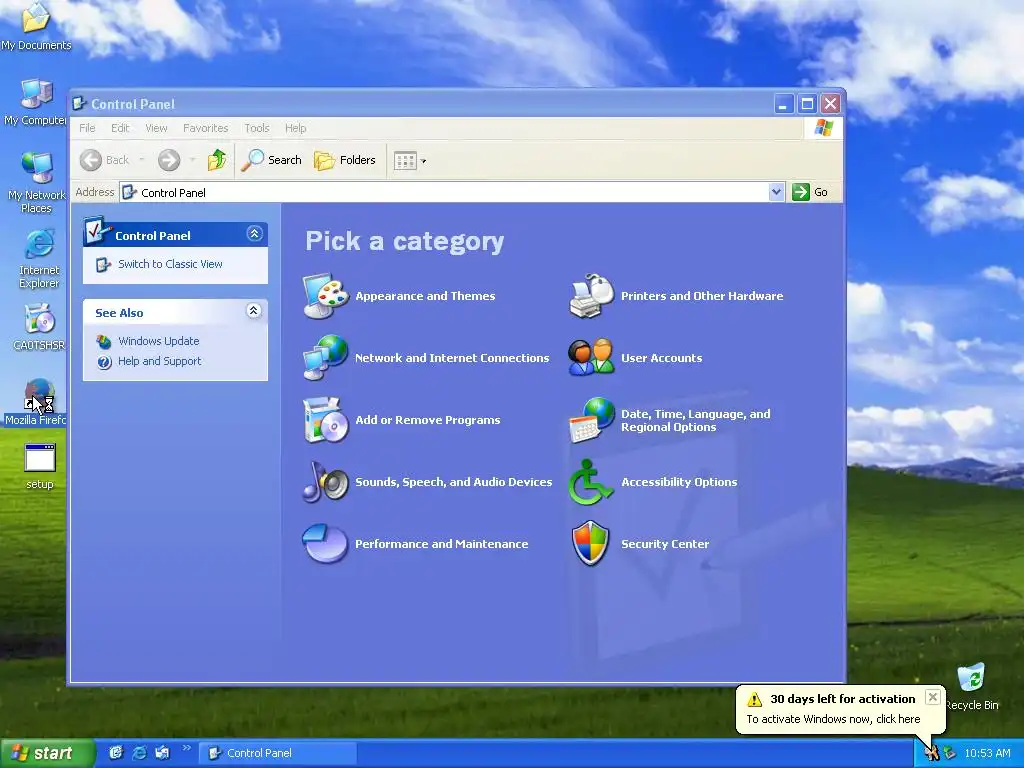Open the View menu
Viewport: 1024px width, 768px height.
156,128
